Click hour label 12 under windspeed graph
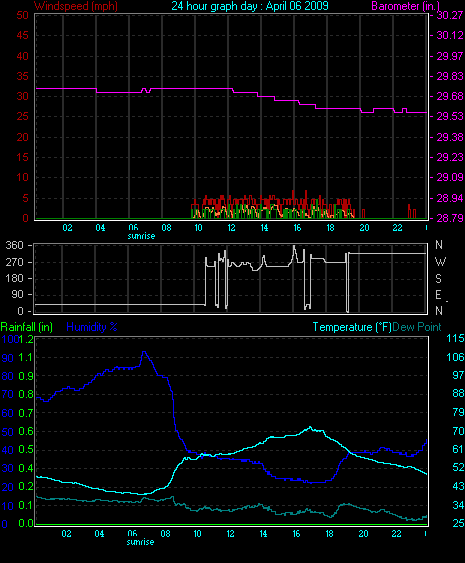The width and height of the screenshot is (465, 563). click(231, 228)
